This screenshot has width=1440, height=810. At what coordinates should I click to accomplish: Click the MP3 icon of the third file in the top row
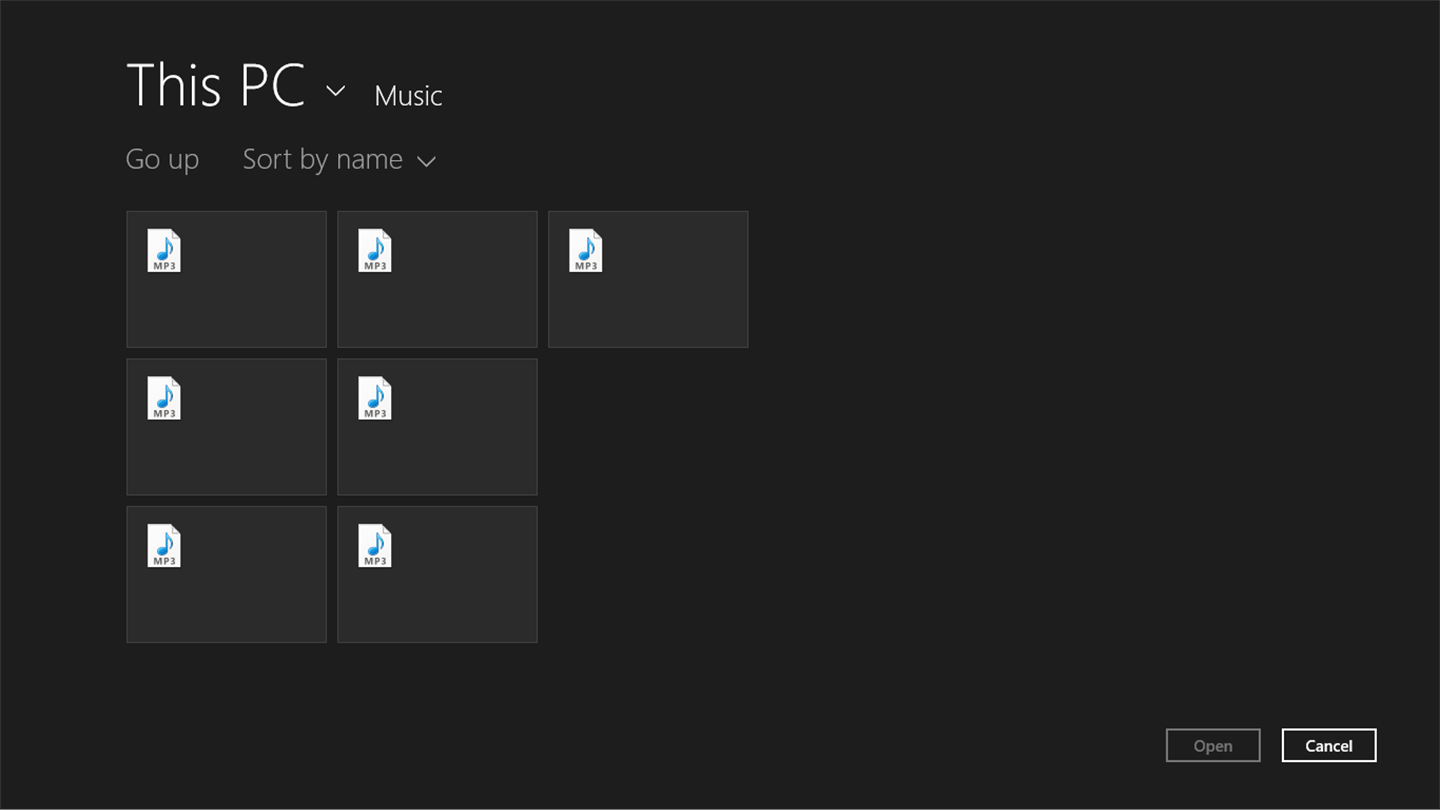586,250
